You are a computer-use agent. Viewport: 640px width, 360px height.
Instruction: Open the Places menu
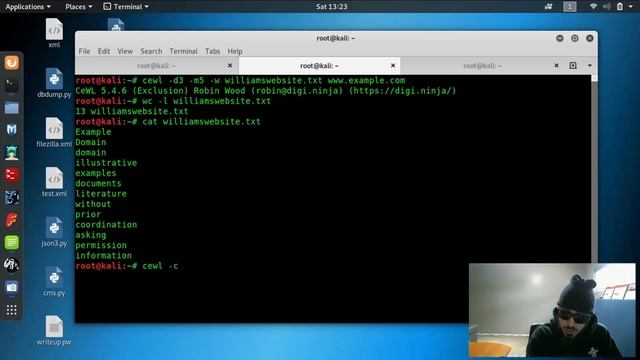[x=79, y=7]
